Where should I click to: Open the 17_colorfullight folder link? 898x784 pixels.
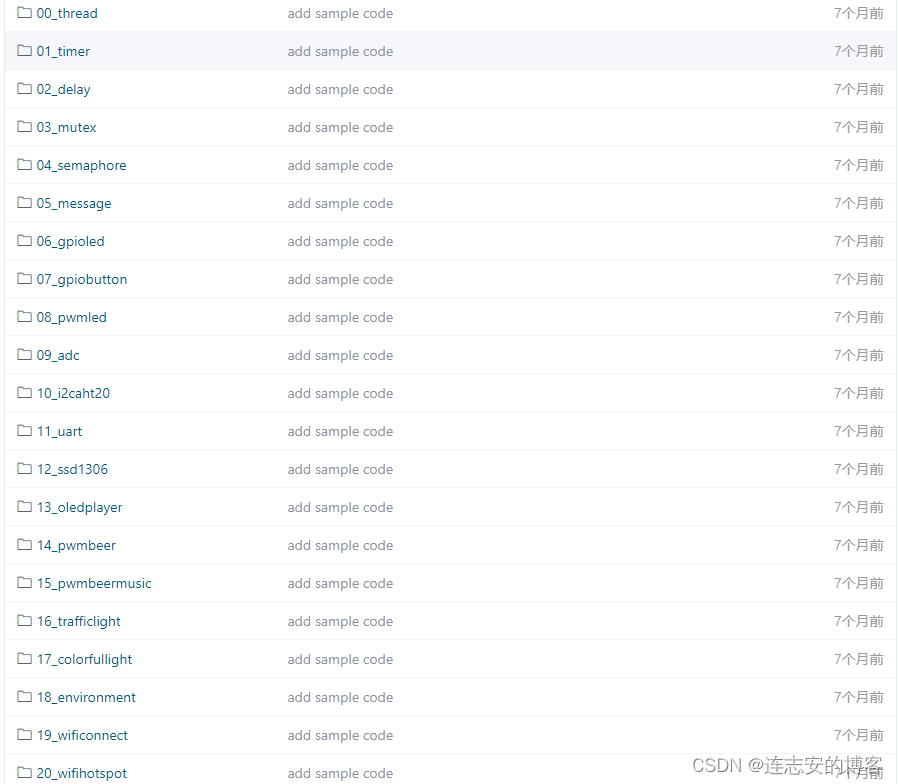point(84,659)
